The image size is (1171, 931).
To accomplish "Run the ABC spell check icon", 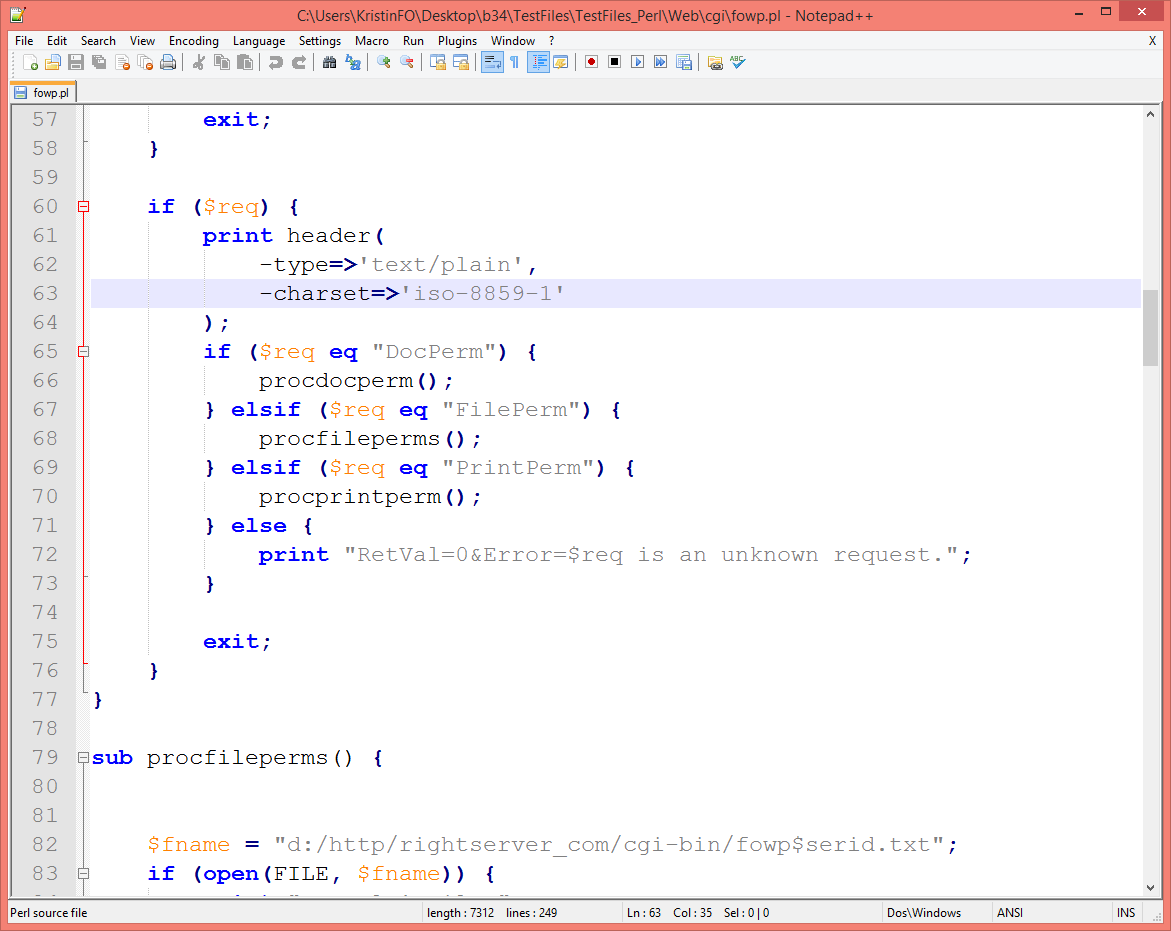I will click(x=738, y=63).
